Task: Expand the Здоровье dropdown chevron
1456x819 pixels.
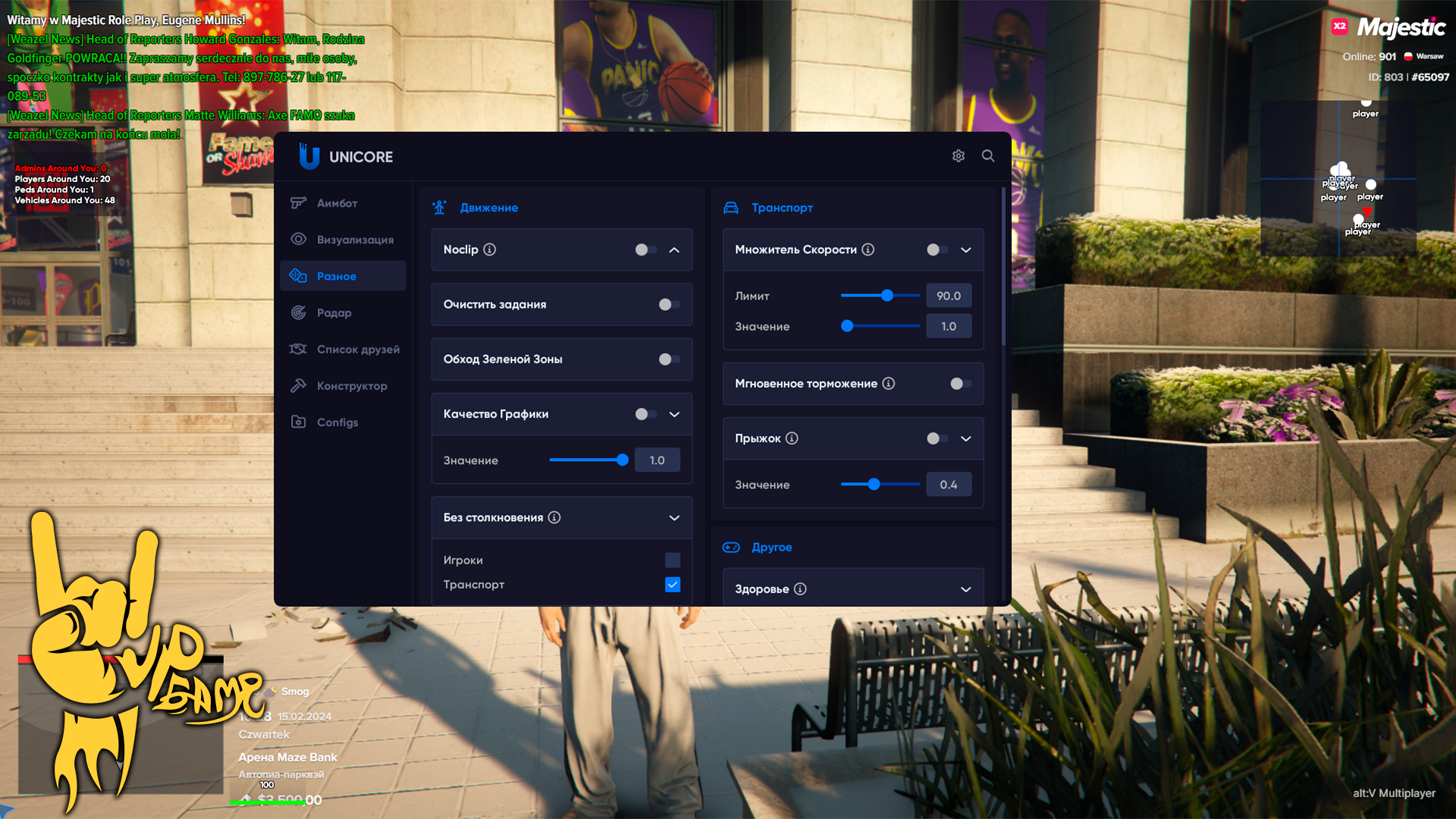Action: (965, 589)
